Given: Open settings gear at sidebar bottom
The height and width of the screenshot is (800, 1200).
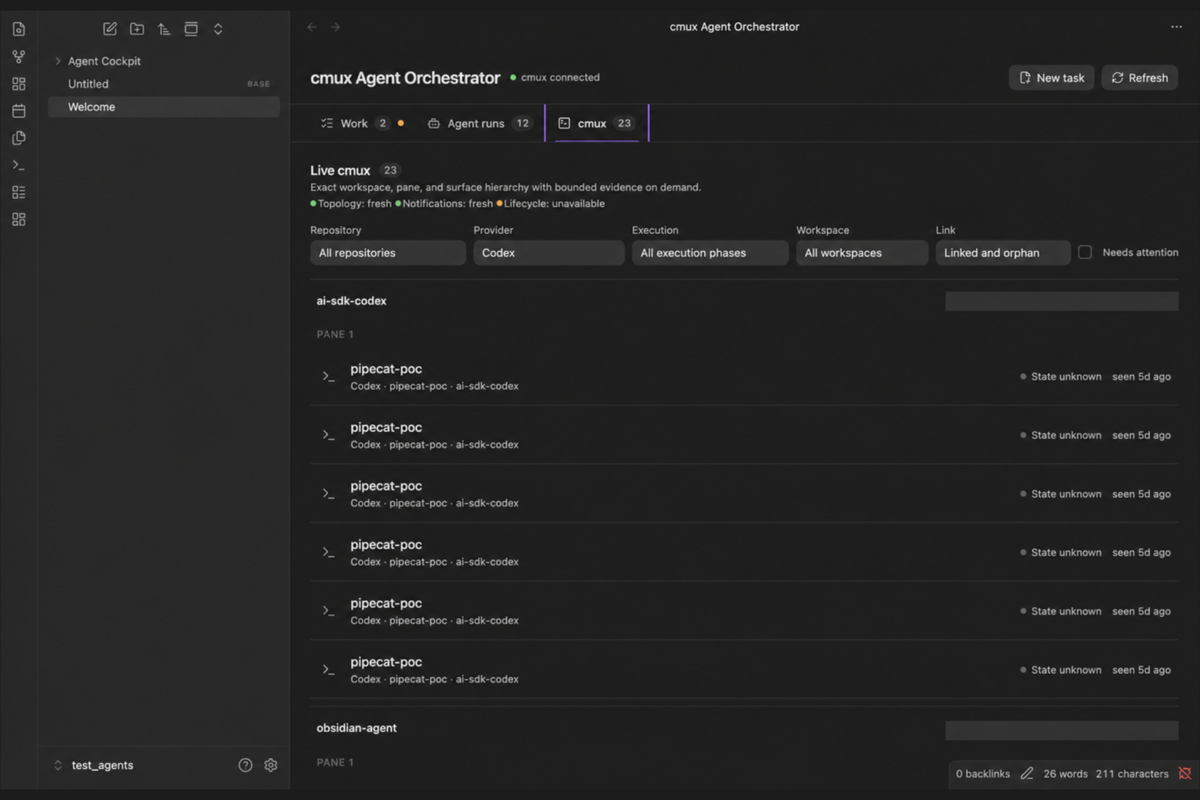Looking at the screenshot, I should tap(270, 765).
